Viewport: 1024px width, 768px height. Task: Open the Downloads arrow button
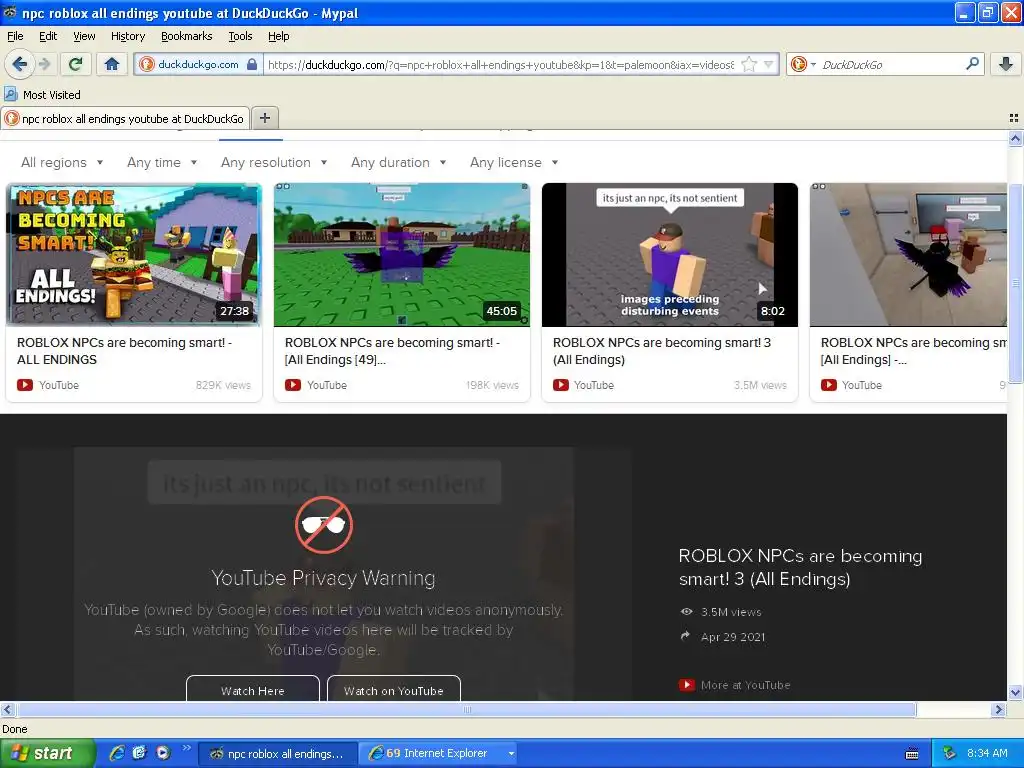point(1006,64)
